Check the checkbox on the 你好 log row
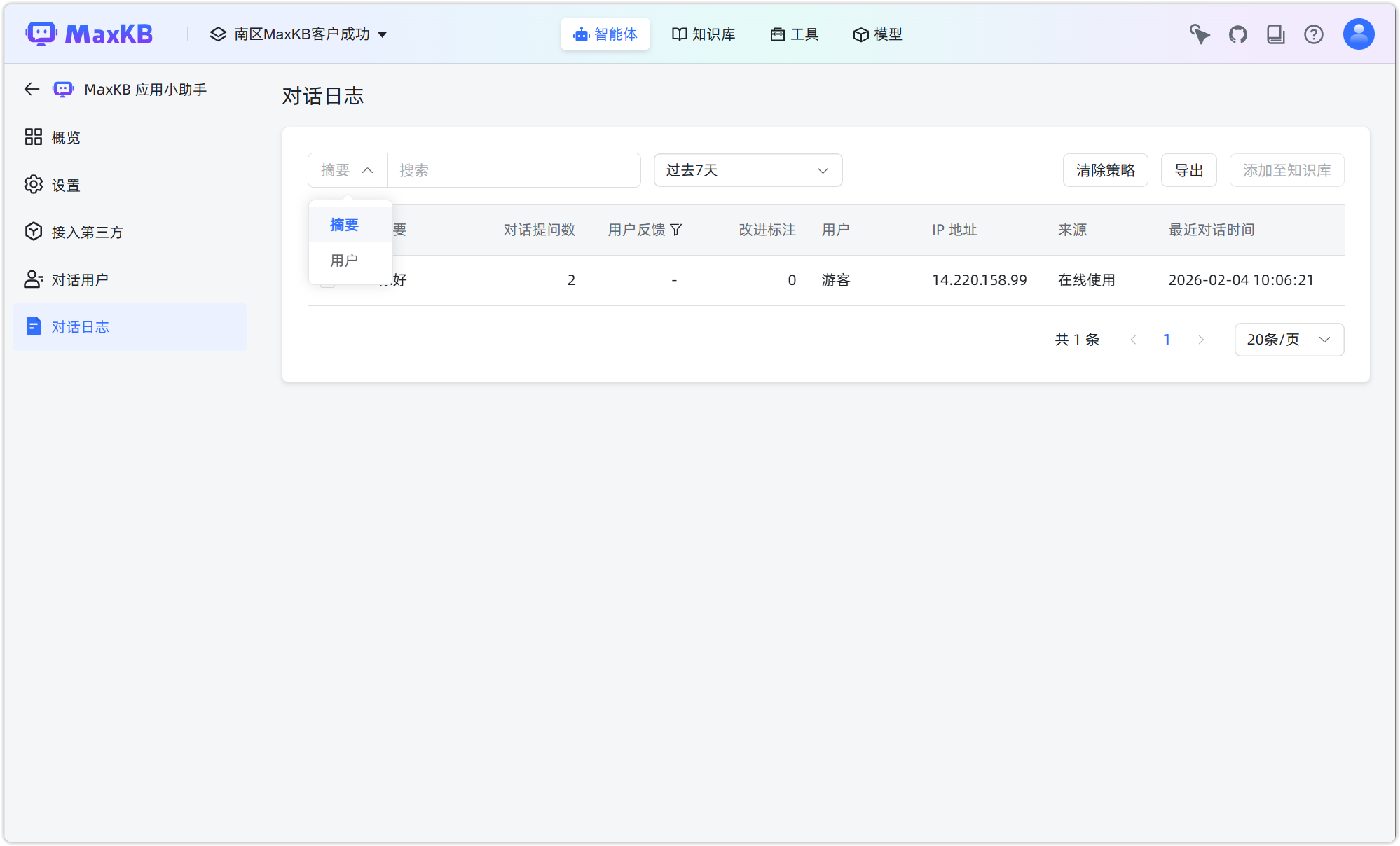This screenshot has width=1400, height=846. coord(326,280)
